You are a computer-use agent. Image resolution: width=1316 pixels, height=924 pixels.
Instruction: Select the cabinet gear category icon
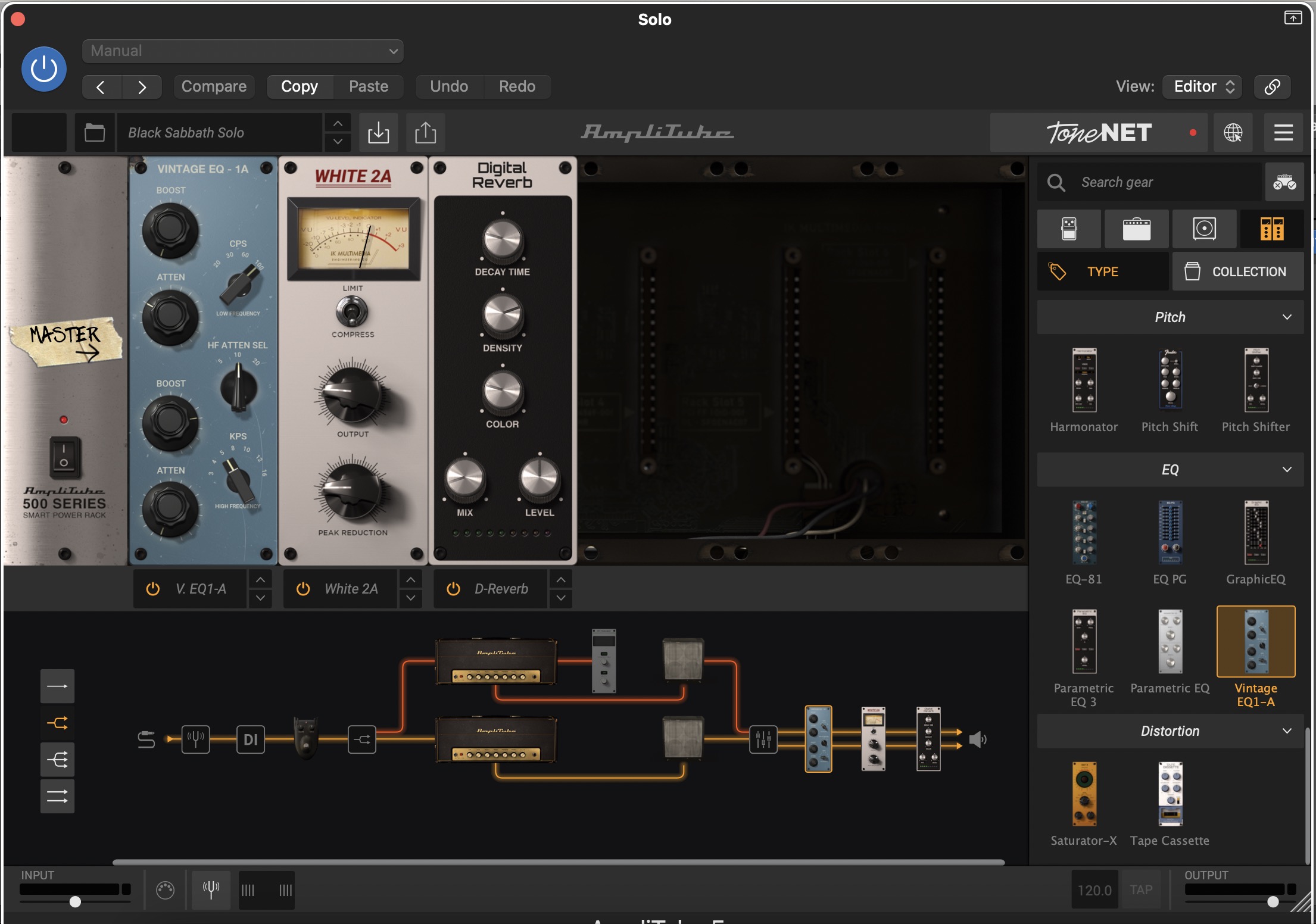click(x=1204, y=229)
